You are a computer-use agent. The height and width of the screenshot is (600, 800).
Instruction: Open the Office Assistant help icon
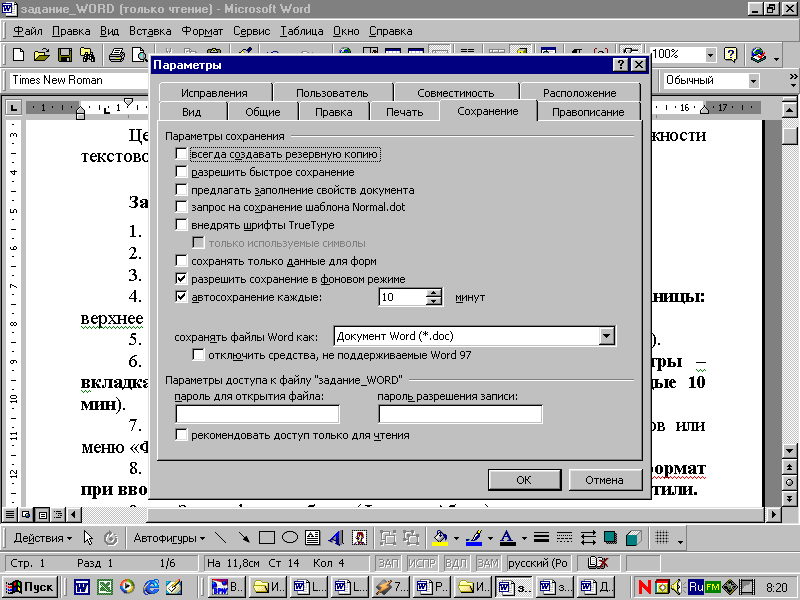[731, 55]
